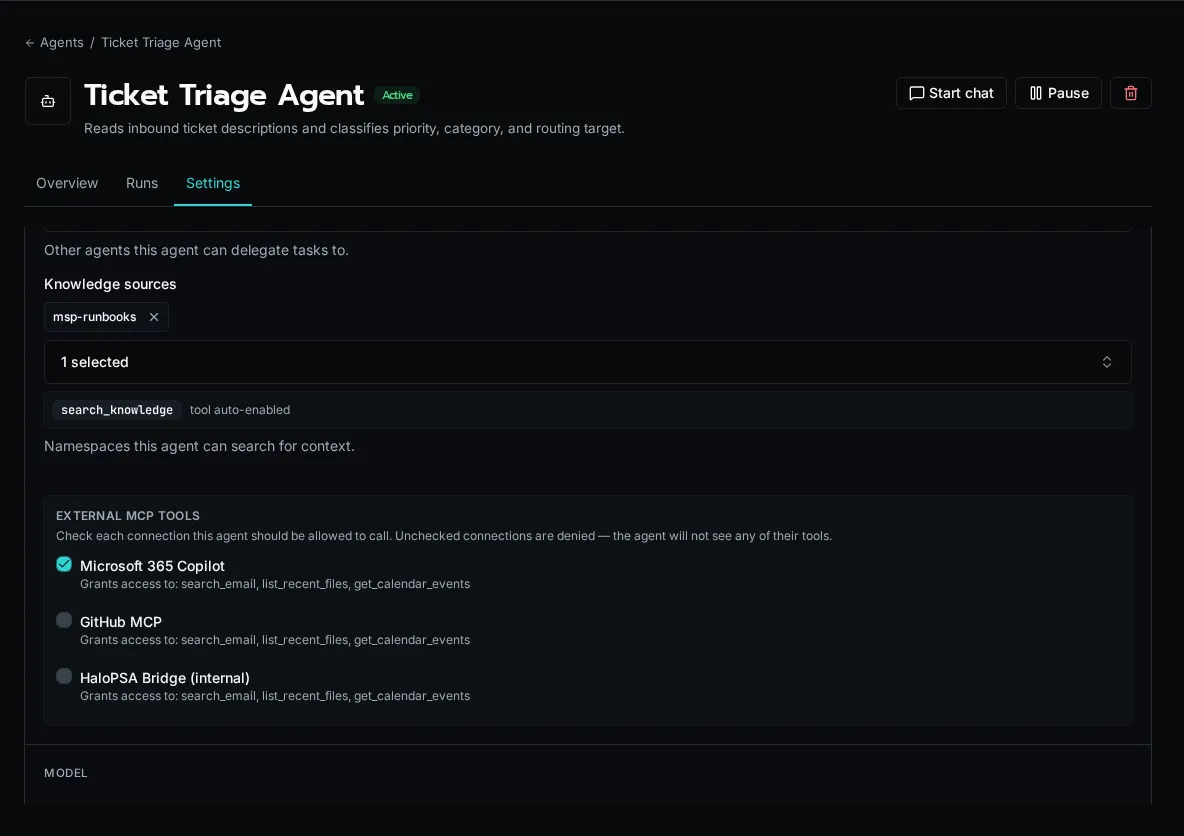Enable the GitHub MCP connection
Screen dimensions: 1184x836
(x=64, y=620)
